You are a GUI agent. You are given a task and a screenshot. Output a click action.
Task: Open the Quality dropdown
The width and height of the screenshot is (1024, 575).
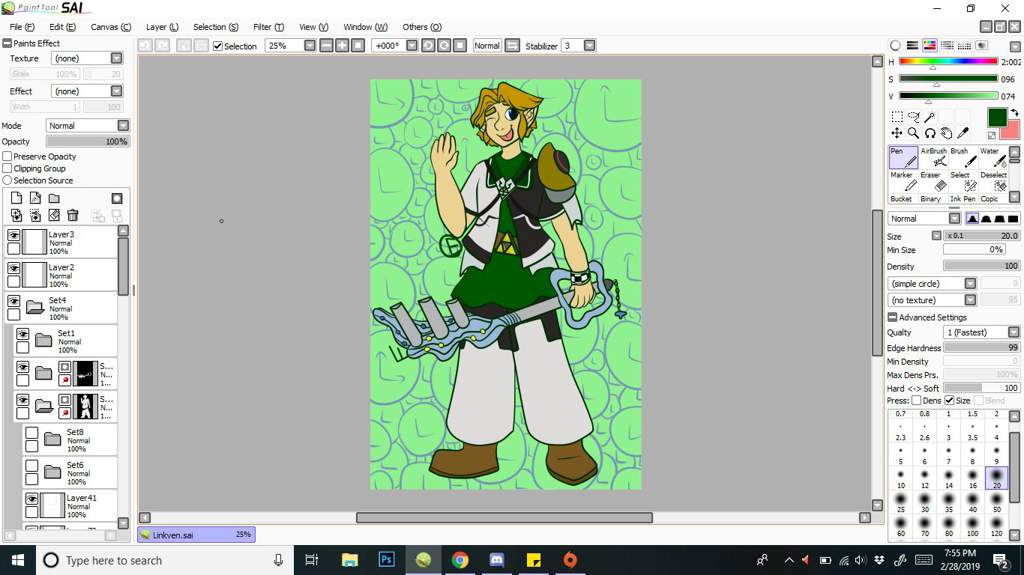pyautogui.click(x=1014, y=332)
